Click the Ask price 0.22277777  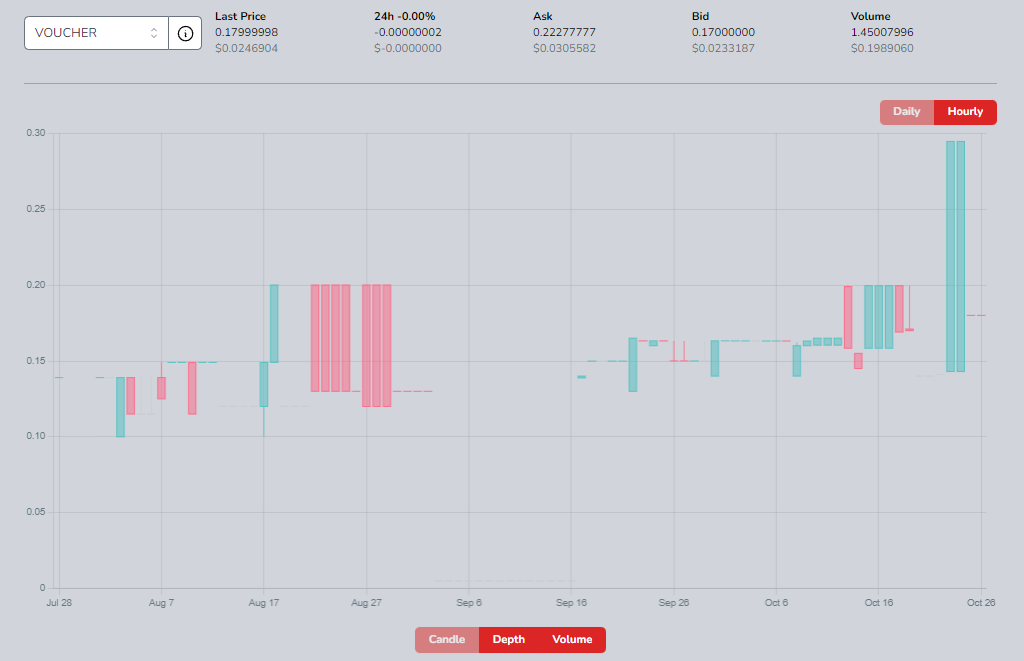click(564, 32)
